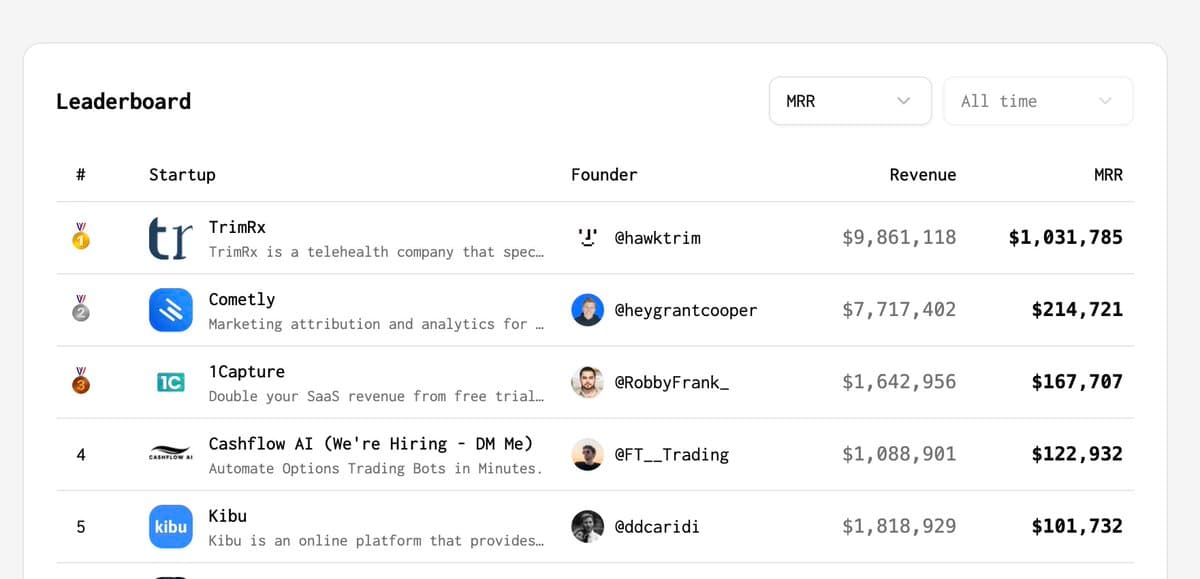1200x579 pixels.
Task: Visit founder @ddcaridi's profile
Action: (657, 526)
